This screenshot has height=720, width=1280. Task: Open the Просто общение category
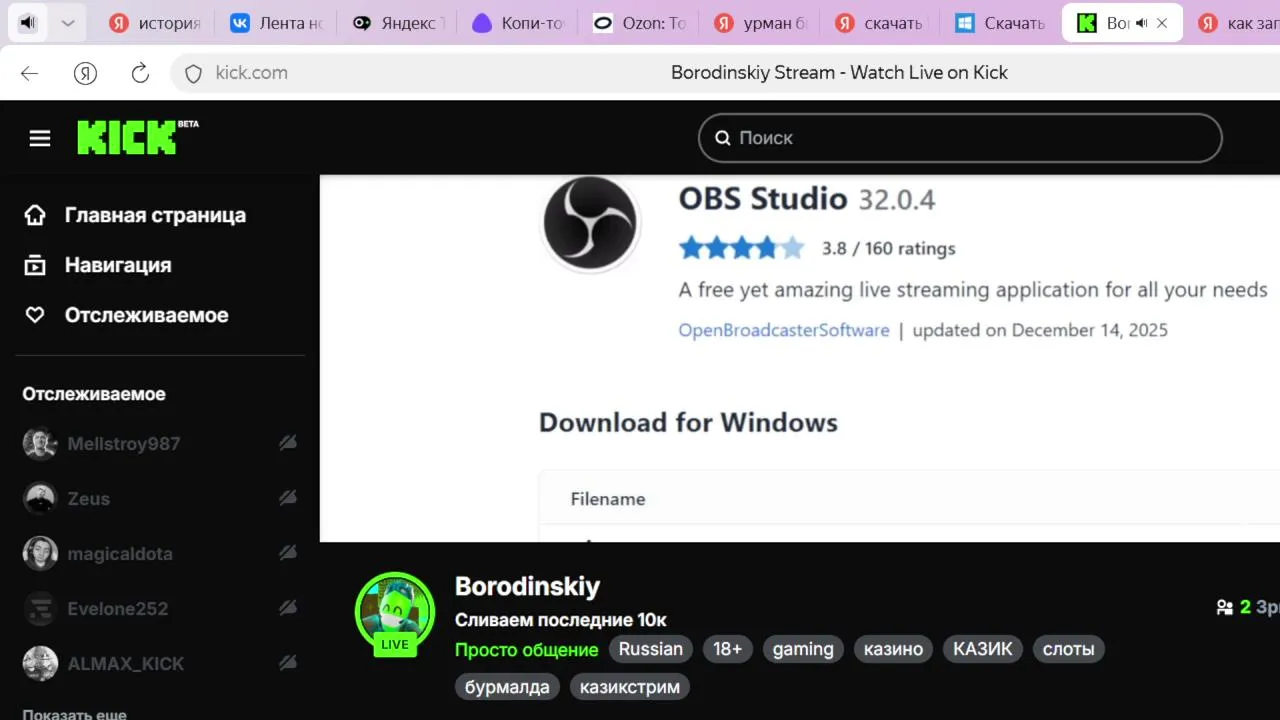(x=526, y=650)
